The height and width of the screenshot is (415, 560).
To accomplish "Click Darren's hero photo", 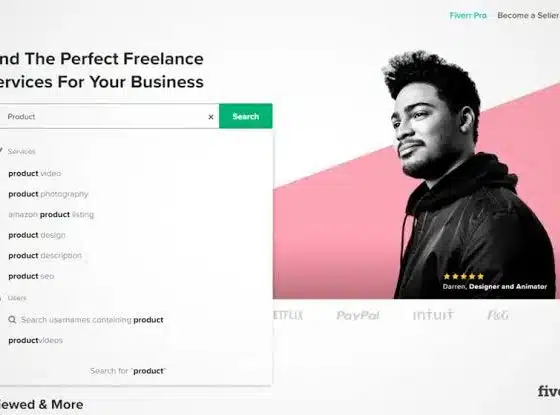I will pos(468,175).
